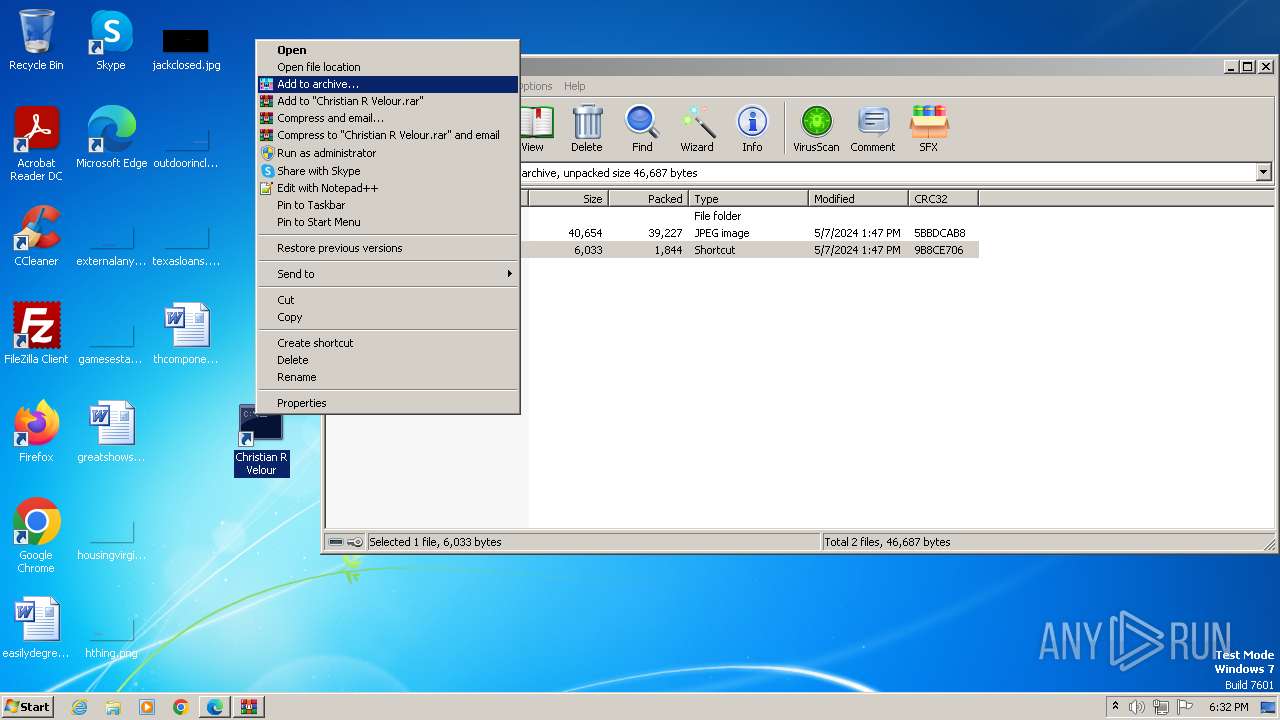Sort by the Packed column header
This screenshot has width=1280, height=720.
(648, 199)
